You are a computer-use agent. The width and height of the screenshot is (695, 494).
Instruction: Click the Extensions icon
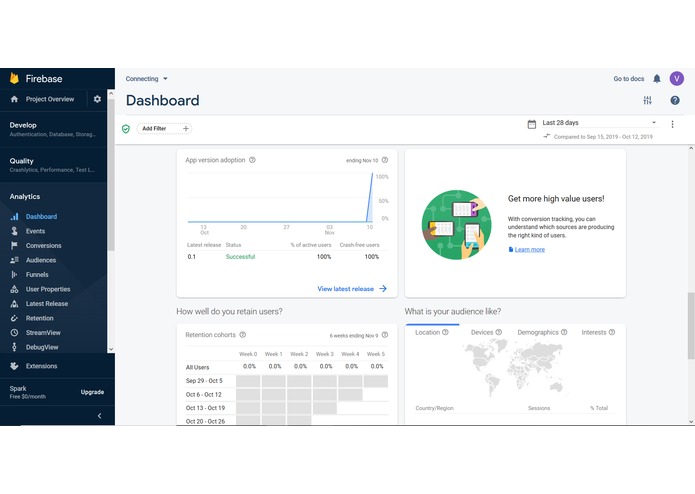click(15, 366)
